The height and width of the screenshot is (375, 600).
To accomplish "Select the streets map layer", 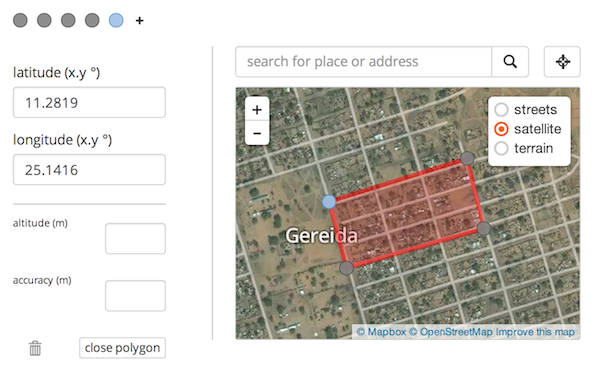I will click(502, 110).
